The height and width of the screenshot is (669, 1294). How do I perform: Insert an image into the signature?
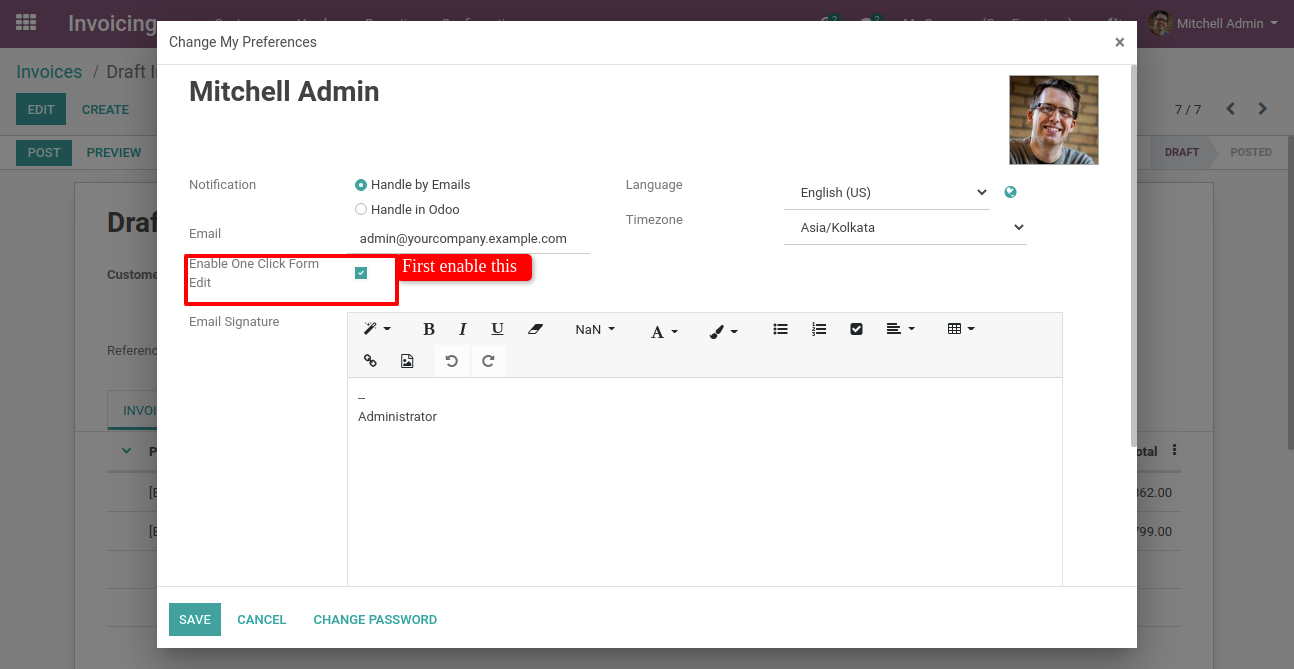tap(407, 361)
